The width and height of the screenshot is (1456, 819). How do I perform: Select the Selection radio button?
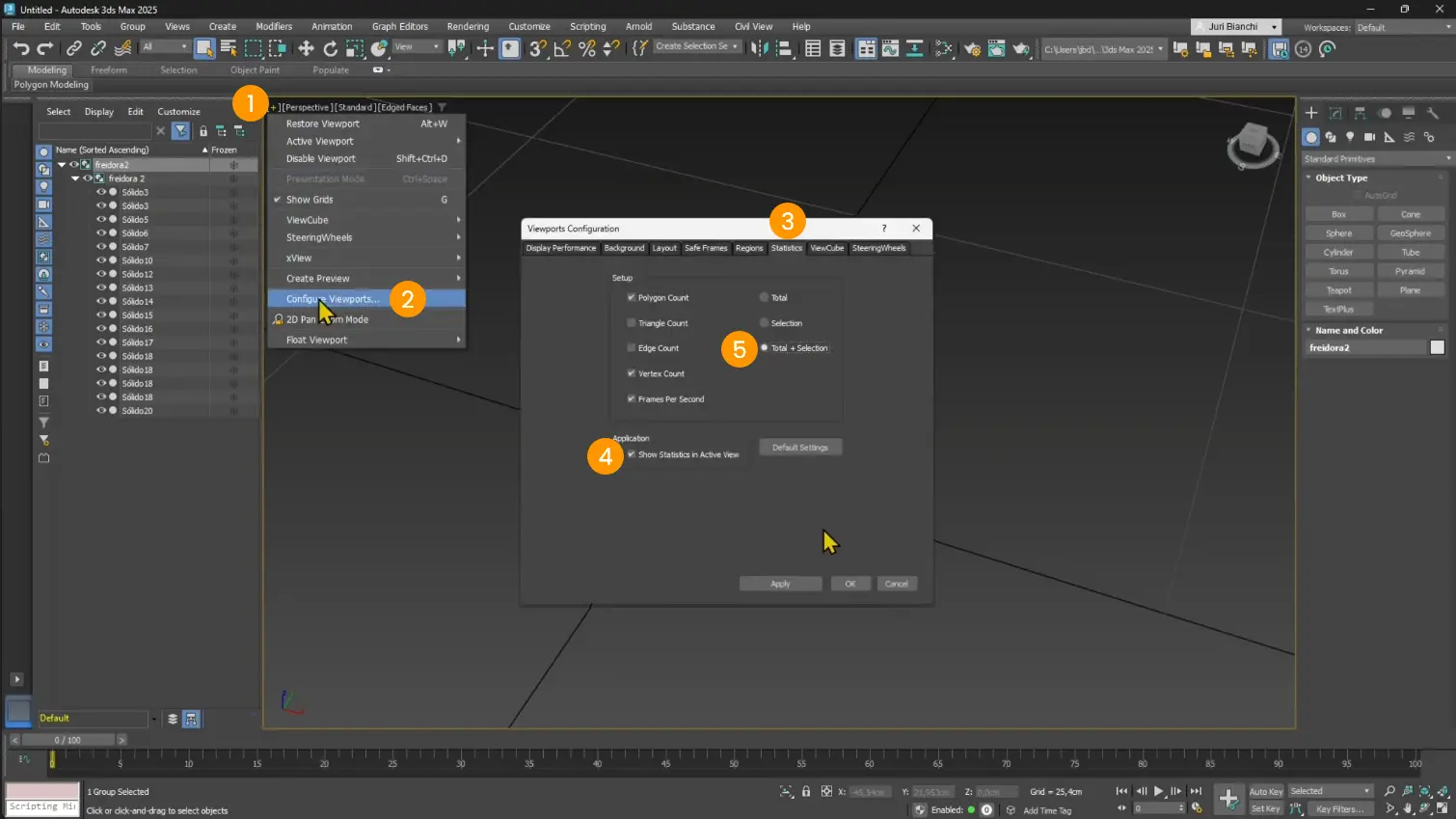(x=764, y=322)
